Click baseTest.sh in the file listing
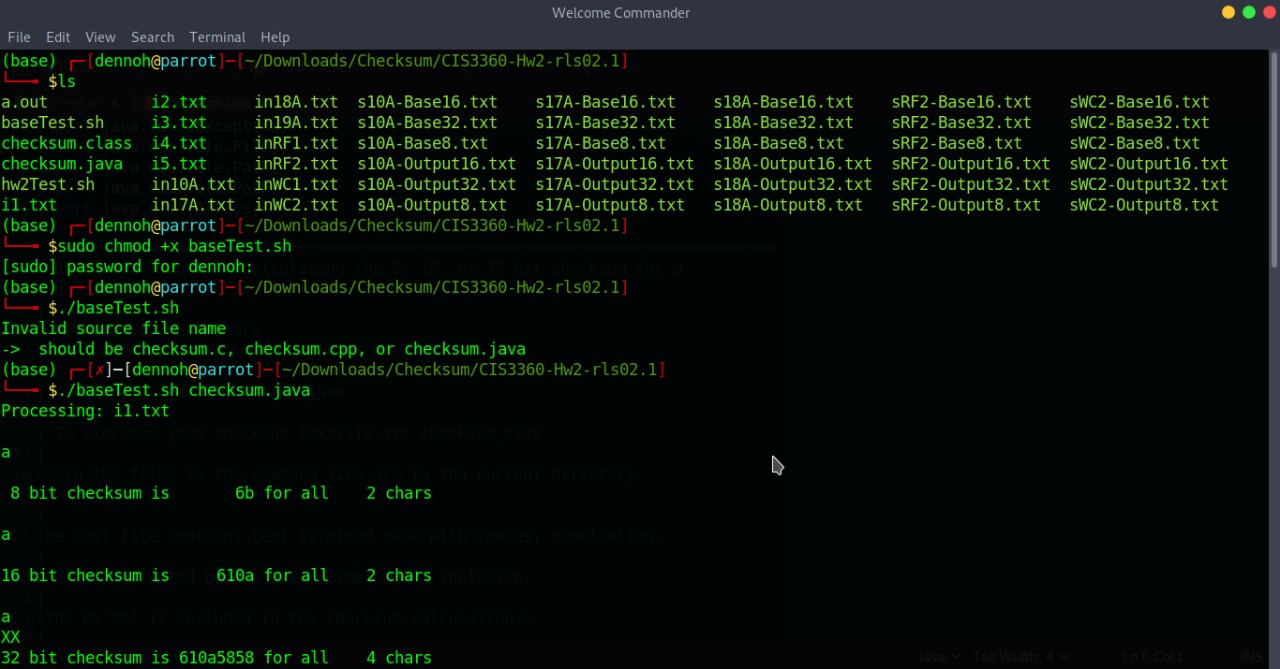 [x=52, y=123]
